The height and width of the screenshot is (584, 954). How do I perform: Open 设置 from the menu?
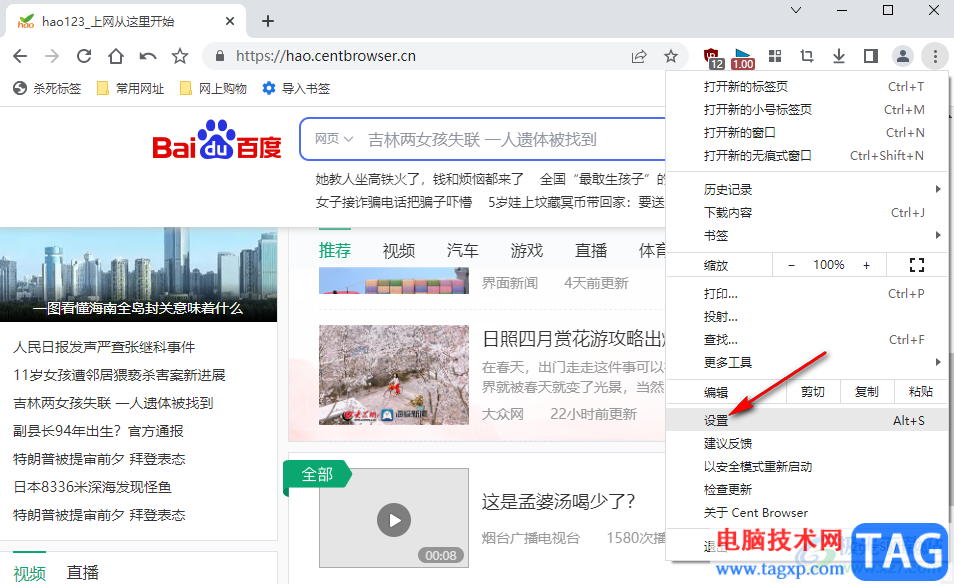tap(807, 420)
